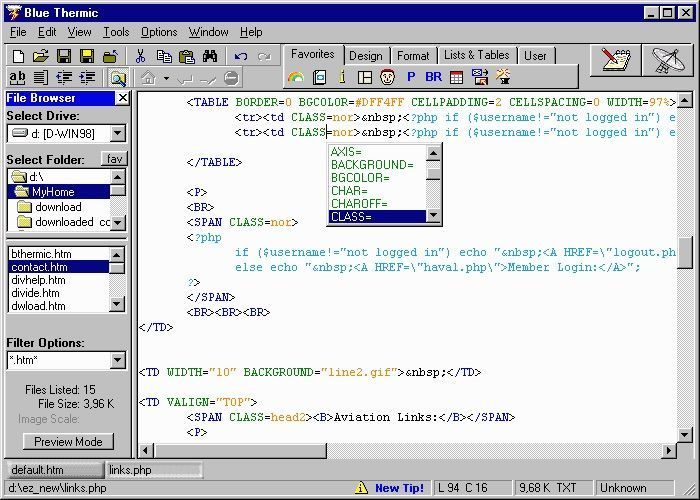The image size is (700, 500).
Task: Open the Edit menu
Action: 47,32
